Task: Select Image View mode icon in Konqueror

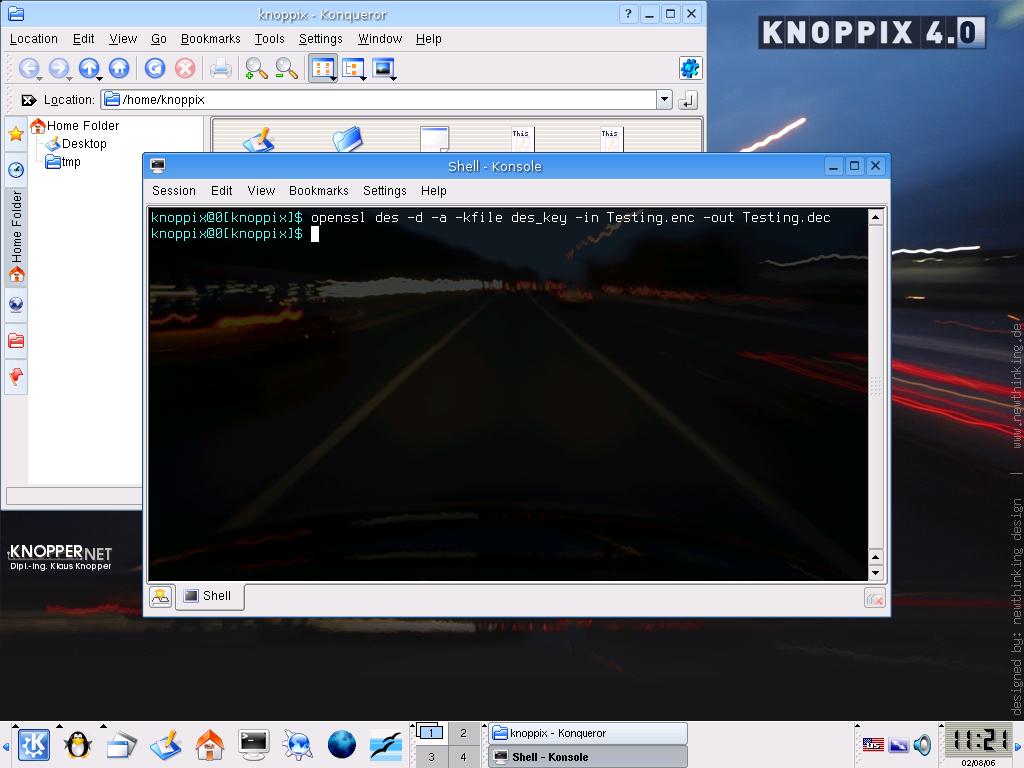Action: pos(383,68)
